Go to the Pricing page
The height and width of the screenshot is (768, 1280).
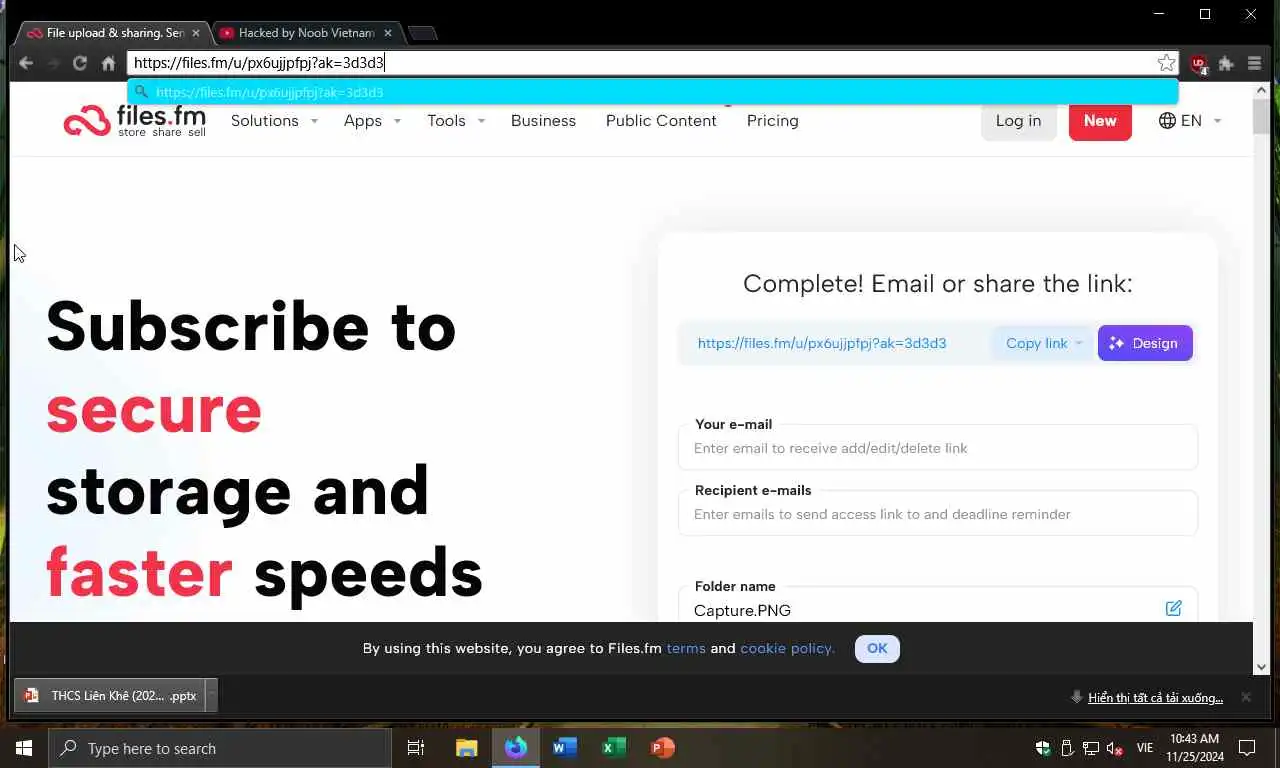click(x=772, y=120)
